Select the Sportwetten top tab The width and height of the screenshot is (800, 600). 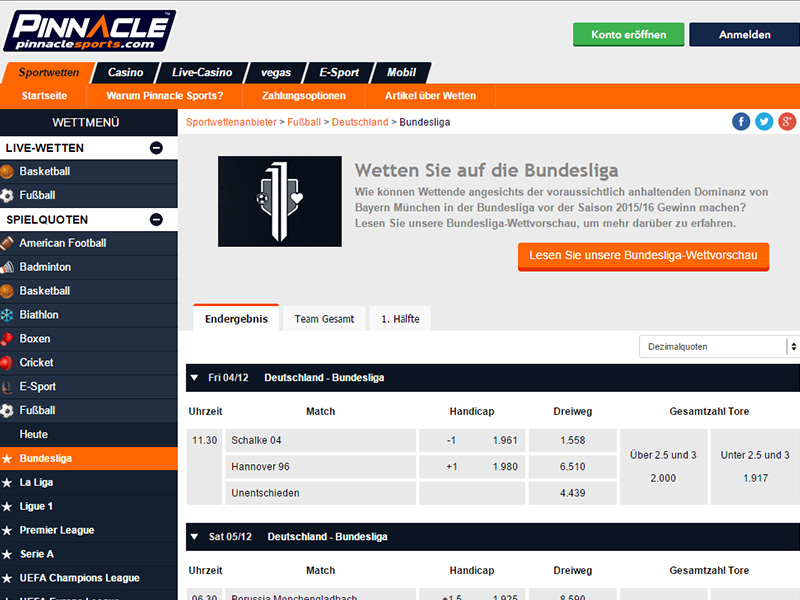tap(49, 72)
